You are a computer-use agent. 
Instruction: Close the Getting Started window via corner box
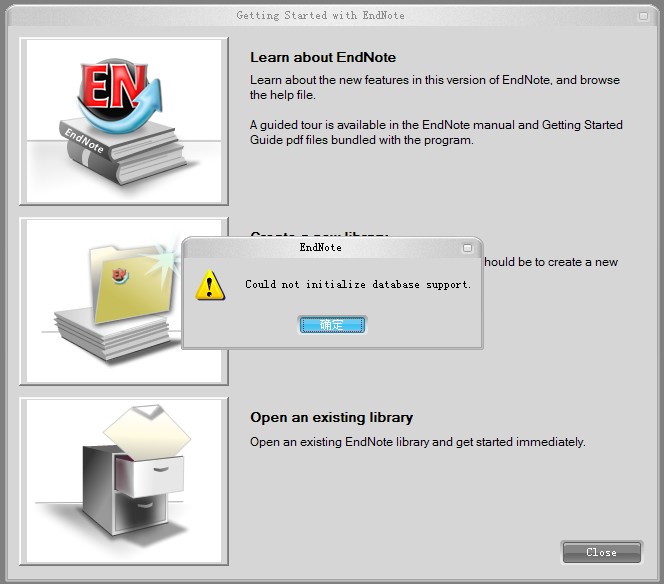click(x=643, y=16)
